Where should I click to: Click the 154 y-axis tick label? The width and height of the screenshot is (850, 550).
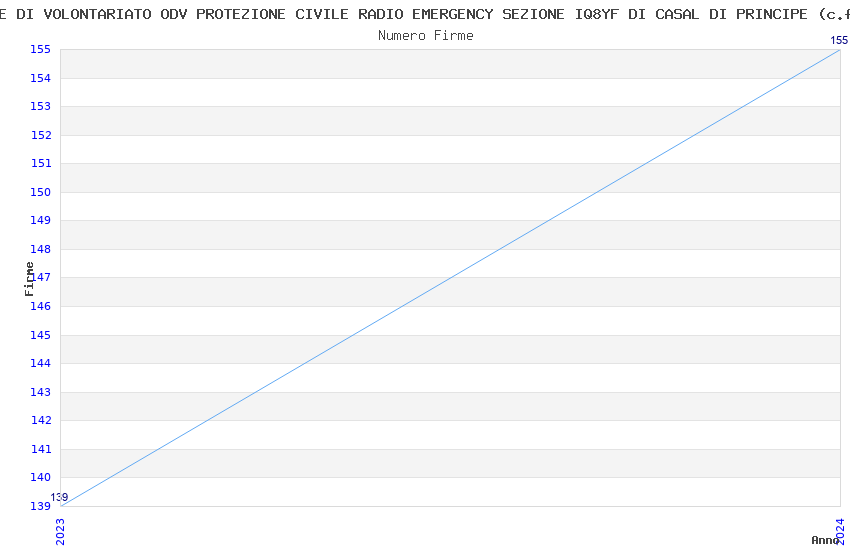click(41, 78)
